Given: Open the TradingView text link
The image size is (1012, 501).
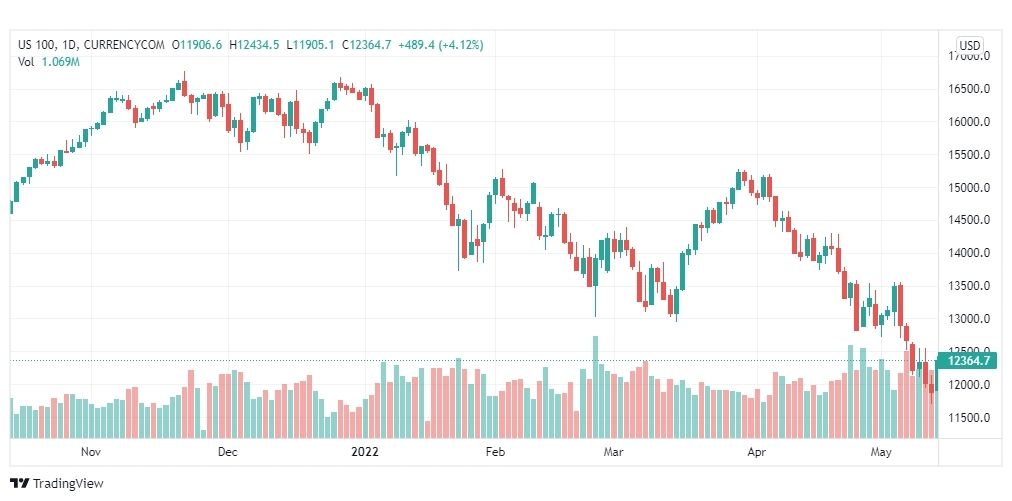Looking at the screenshot, I should tap(68, 484).
